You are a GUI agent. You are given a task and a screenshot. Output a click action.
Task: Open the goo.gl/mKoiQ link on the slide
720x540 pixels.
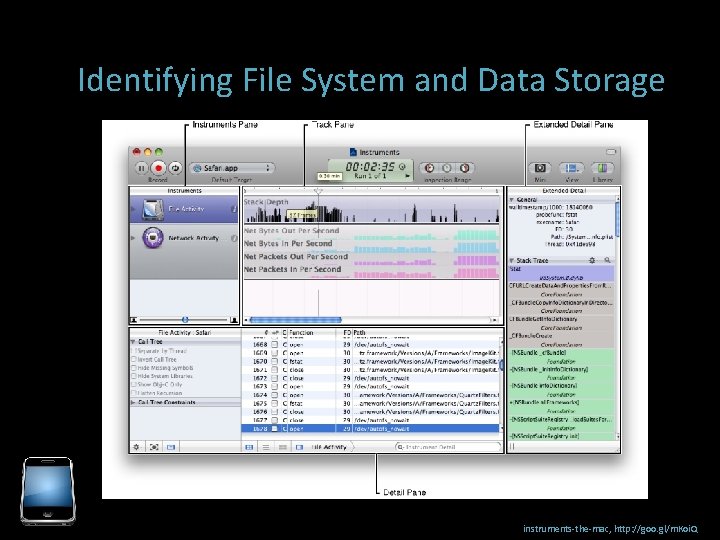coord(656,529)
